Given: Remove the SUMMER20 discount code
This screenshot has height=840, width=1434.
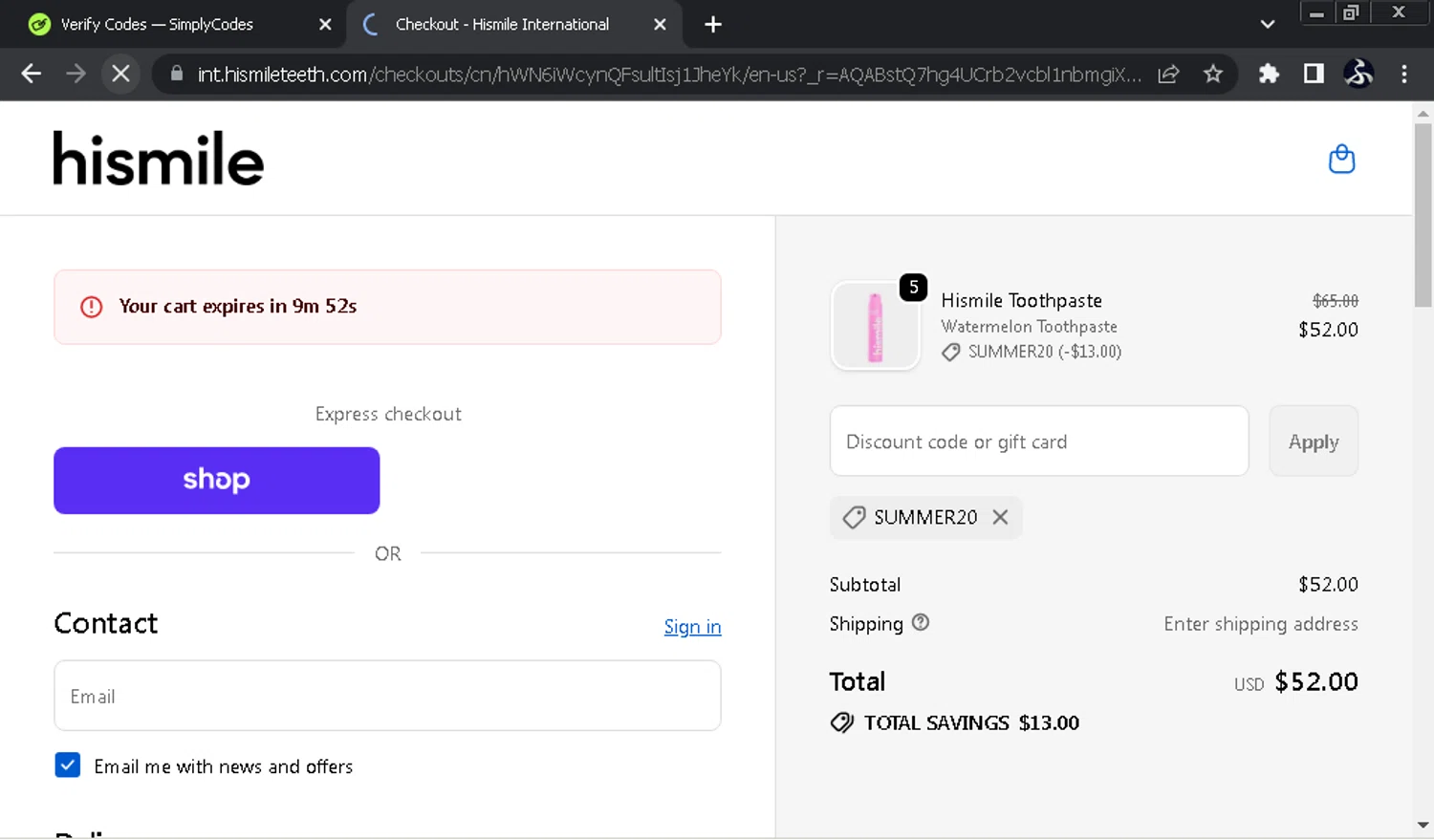Looking at the screenshot, I should coord(1000,517).
